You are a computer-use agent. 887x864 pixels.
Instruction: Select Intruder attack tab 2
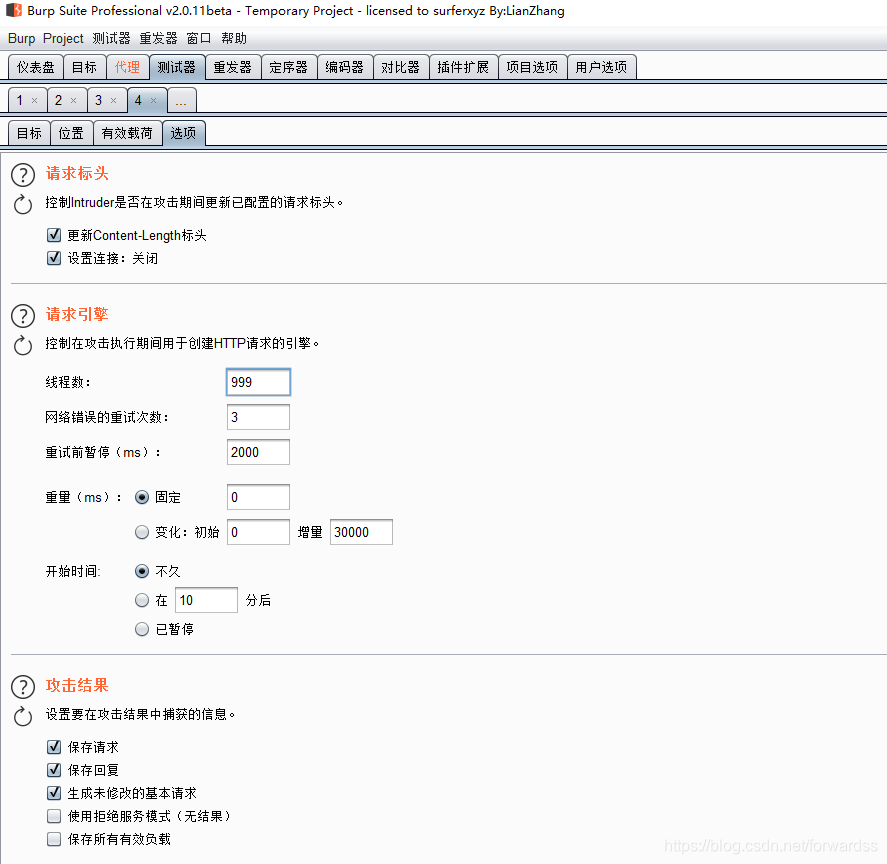(59, 100)
